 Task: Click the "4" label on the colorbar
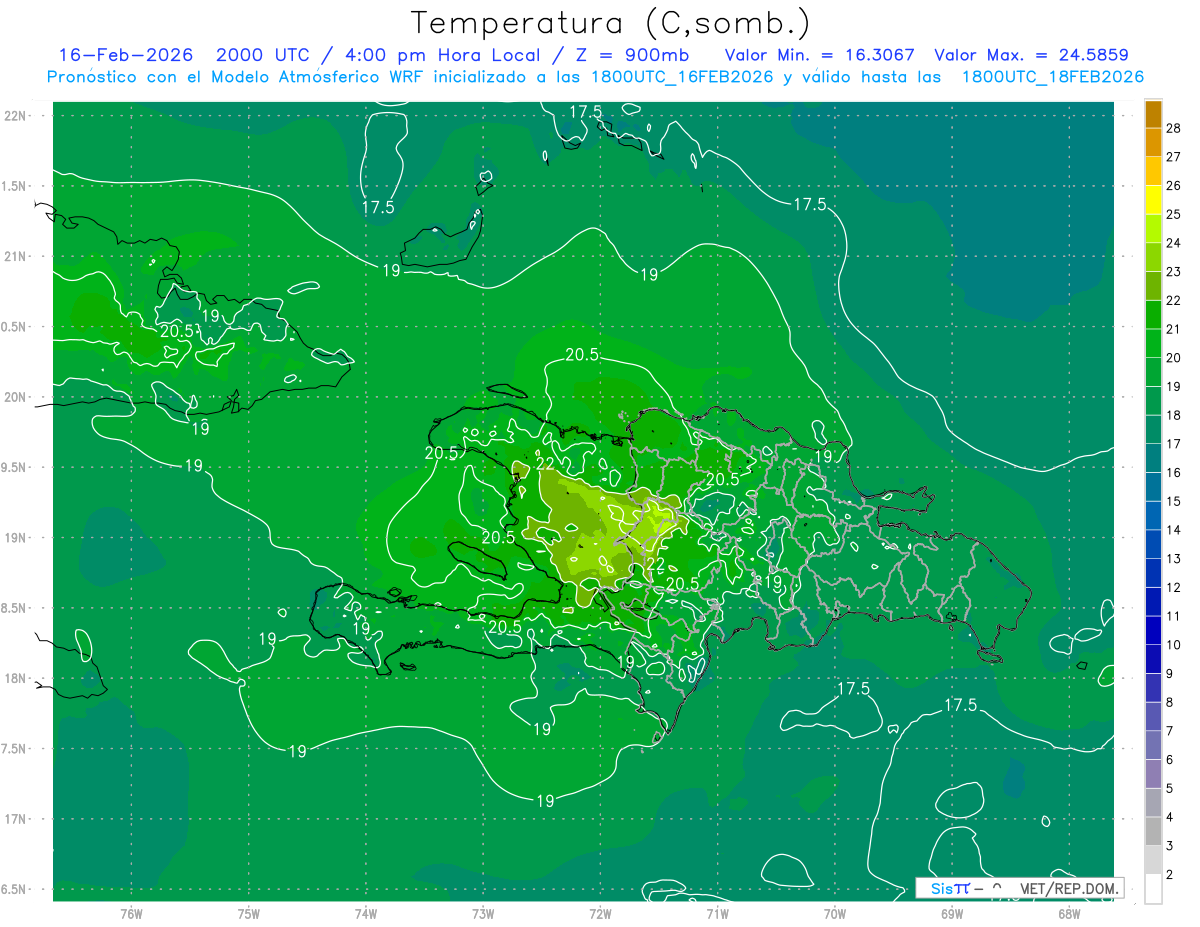coord(1170,817)
